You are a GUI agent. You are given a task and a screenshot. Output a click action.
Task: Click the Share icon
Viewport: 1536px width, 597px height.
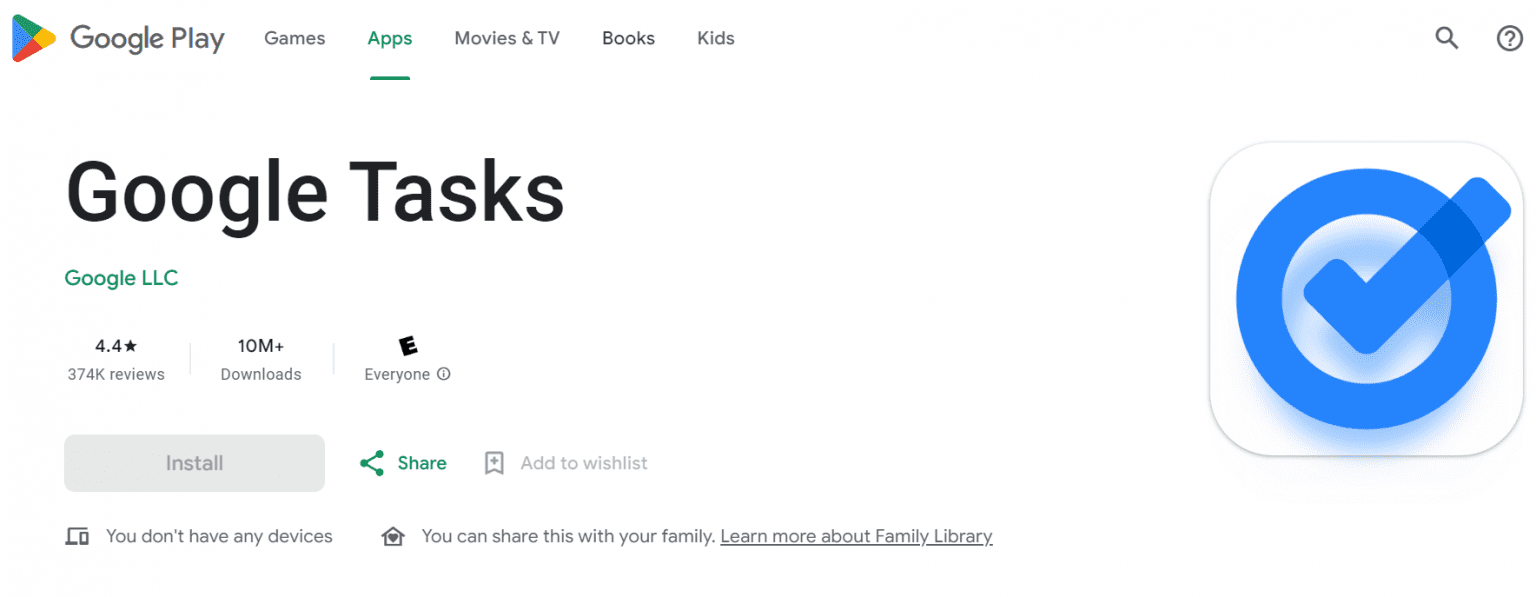372,463
